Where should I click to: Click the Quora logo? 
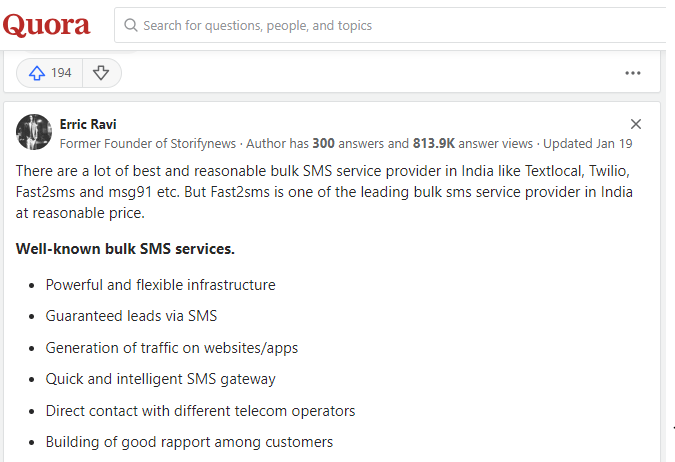46,25
